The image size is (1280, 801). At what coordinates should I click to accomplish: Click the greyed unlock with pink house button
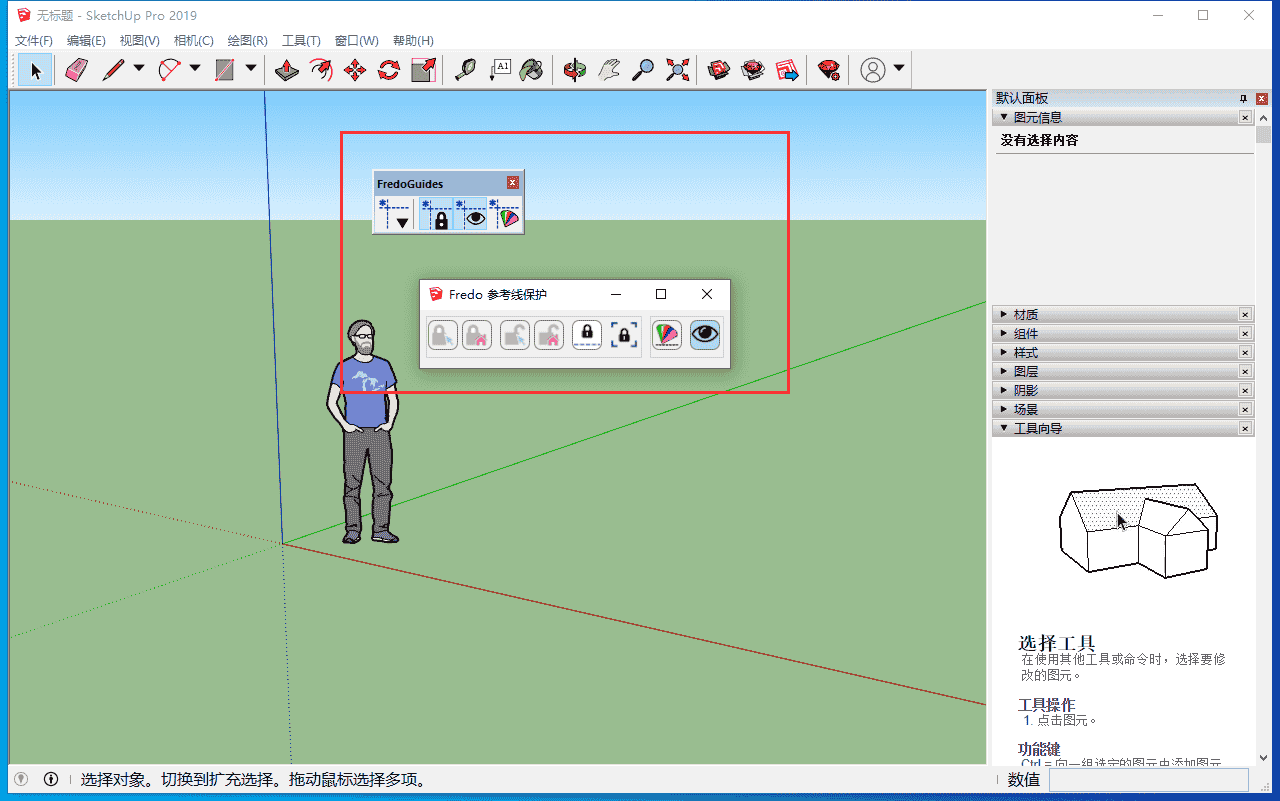click(549, 334)
